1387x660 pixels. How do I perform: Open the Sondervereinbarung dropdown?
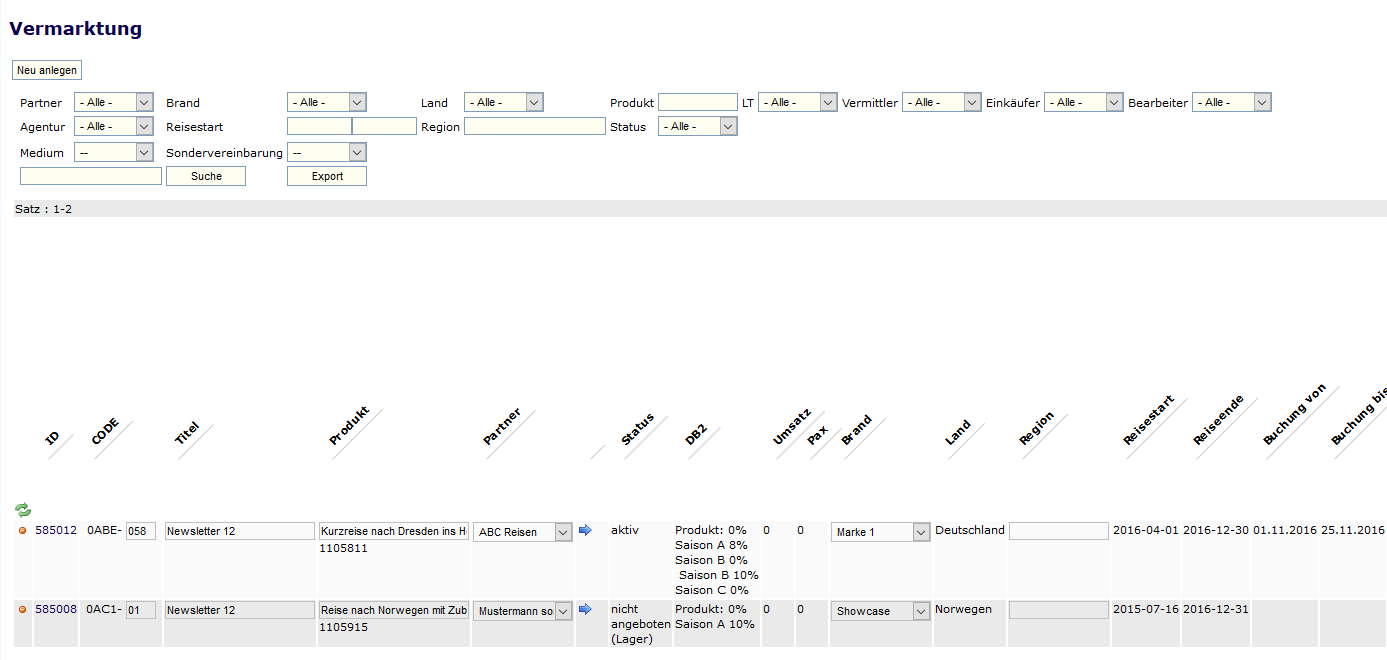tap(326, 152)
